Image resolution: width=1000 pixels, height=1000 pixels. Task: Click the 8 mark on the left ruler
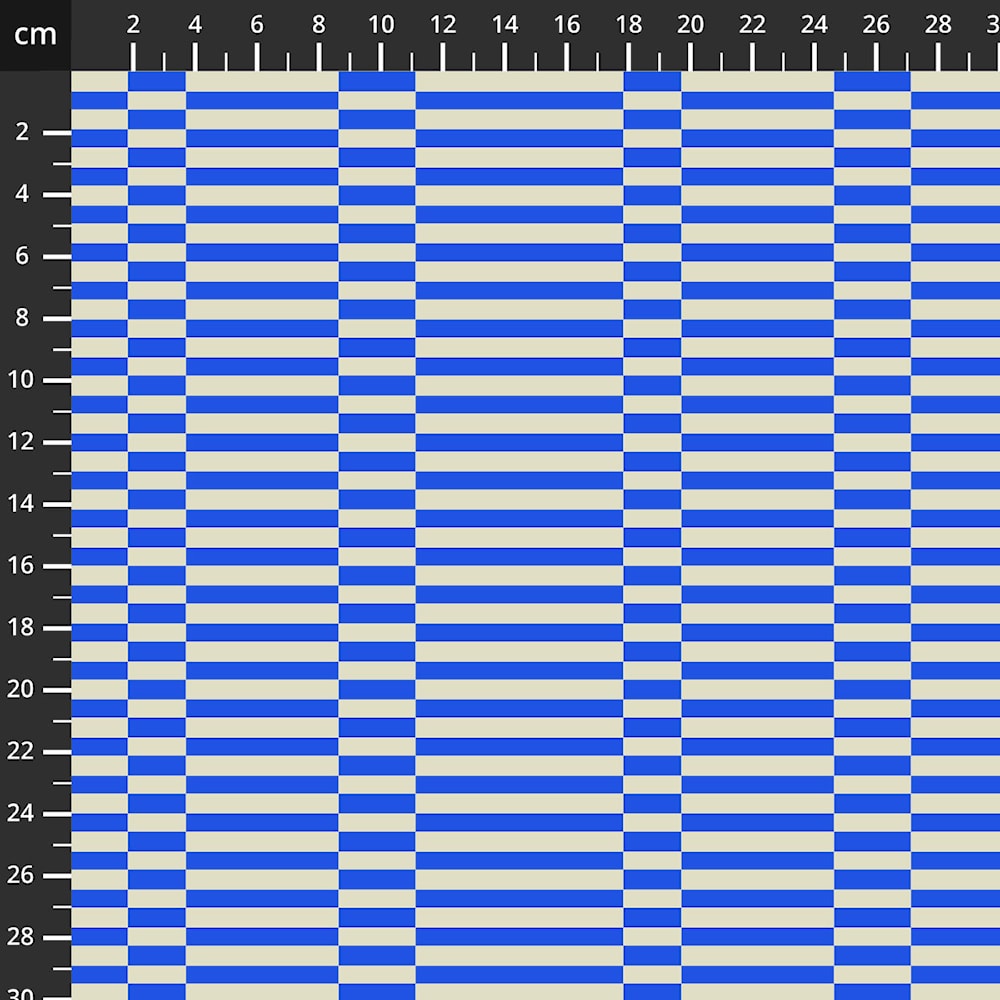22,319
